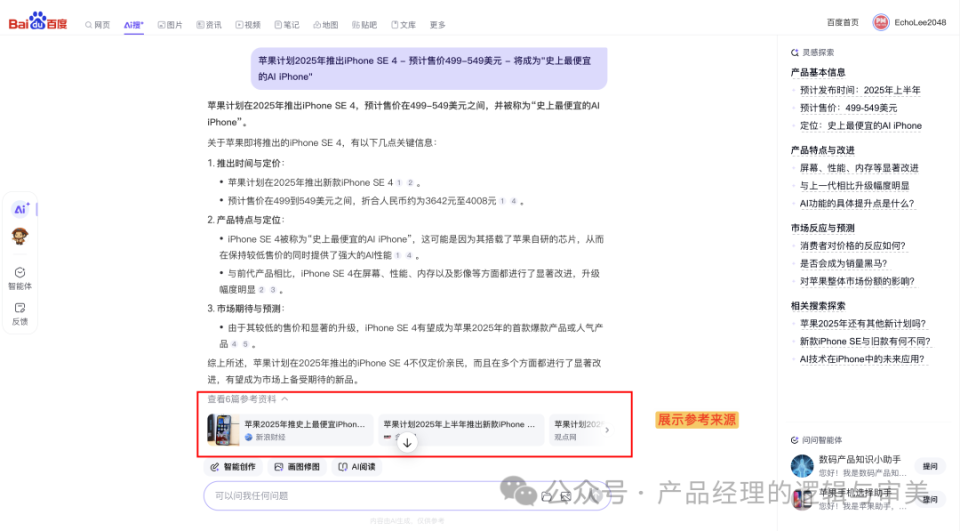This screenshot has width=960, height=531.
Task: Select the Ai icon in left sidebar
Action: pos(20,209)
